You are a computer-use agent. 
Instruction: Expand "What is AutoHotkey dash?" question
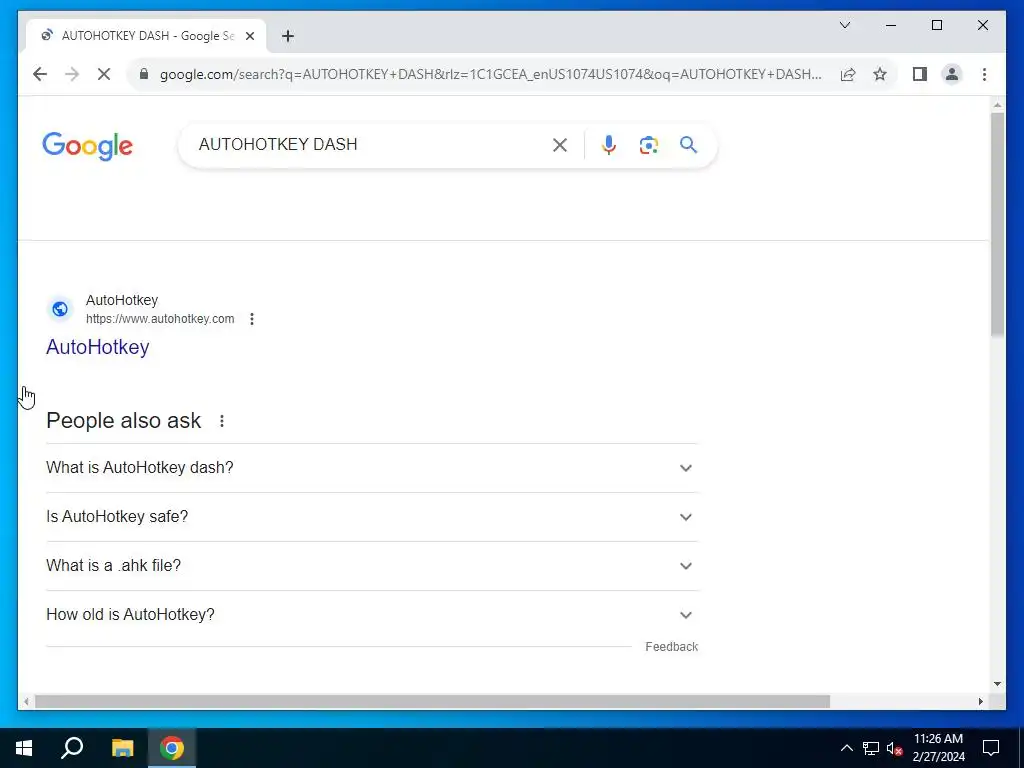click(372, 468)
